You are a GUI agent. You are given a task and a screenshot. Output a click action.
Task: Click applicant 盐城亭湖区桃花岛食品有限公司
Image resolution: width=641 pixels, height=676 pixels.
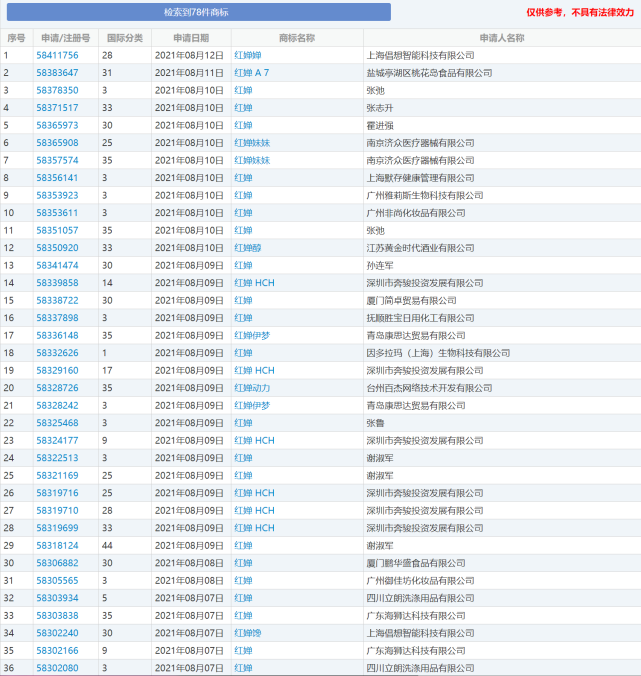(429, 73)
